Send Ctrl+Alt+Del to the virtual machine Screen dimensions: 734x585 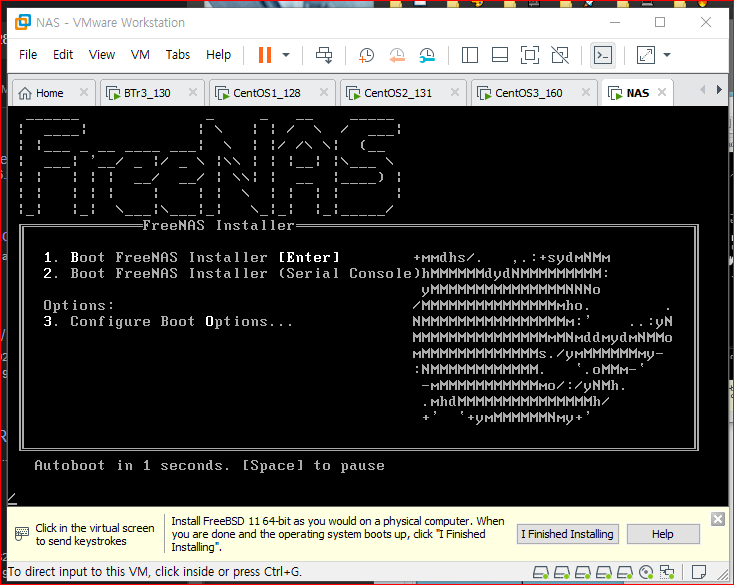tap(324, 55)
